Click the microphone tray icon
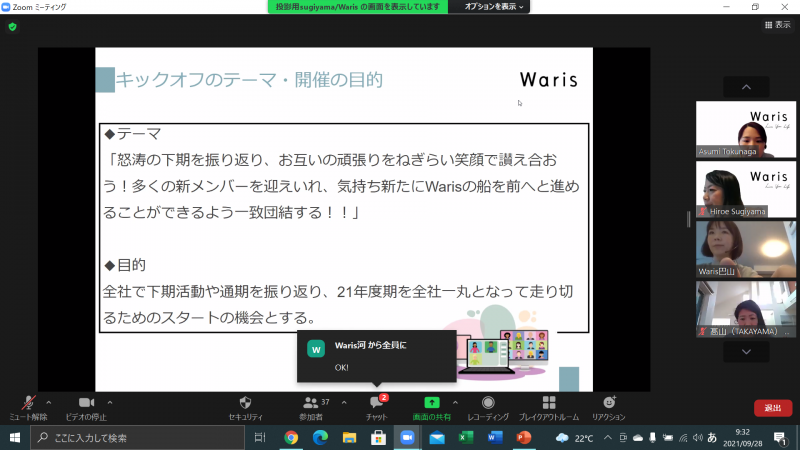Viewport: 800px width, 450px height. 653,438
